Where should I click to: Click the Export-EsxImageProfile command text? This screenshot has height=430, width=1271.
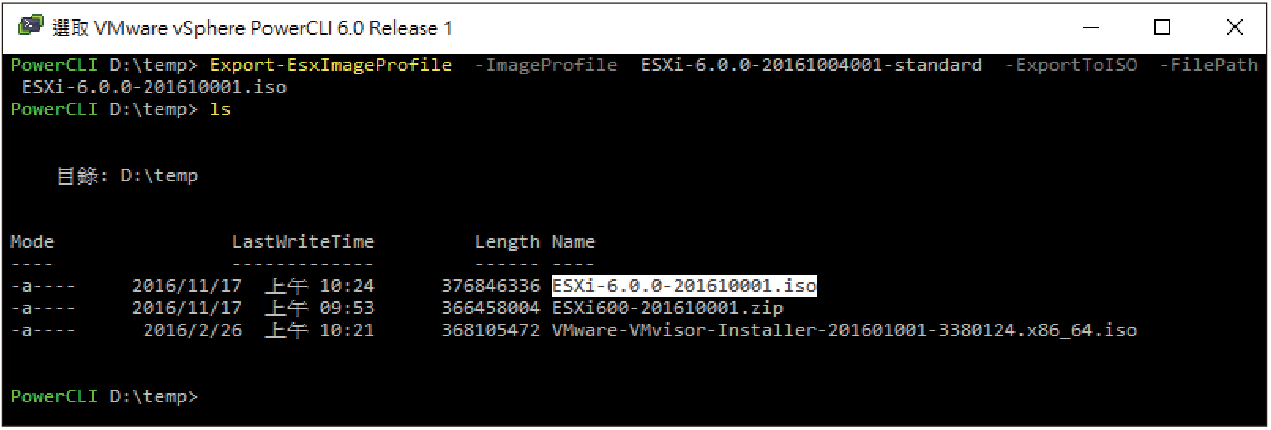tap(331, 65)
